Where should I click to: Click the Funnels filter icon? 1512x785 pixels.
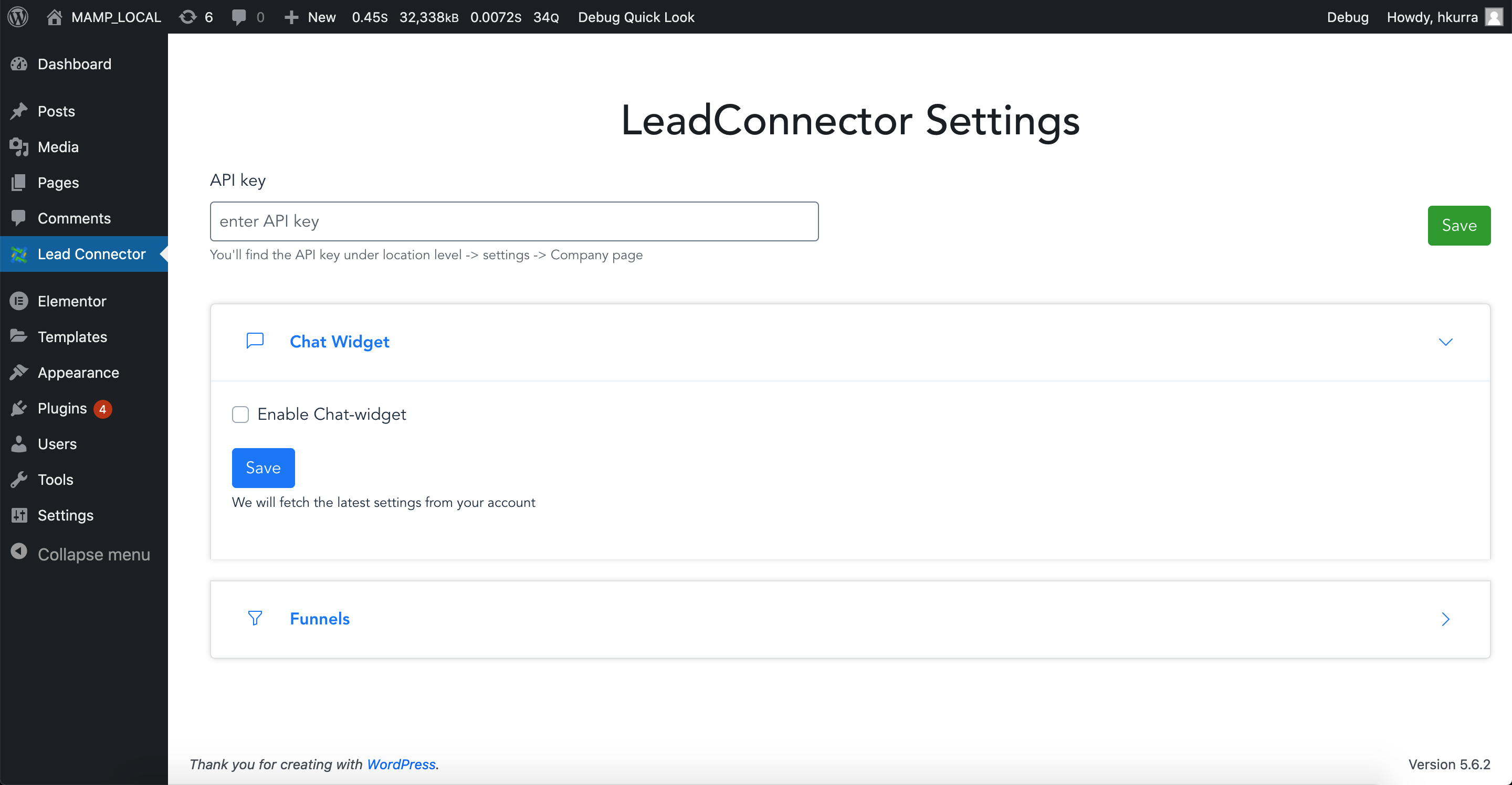[255, 618]
